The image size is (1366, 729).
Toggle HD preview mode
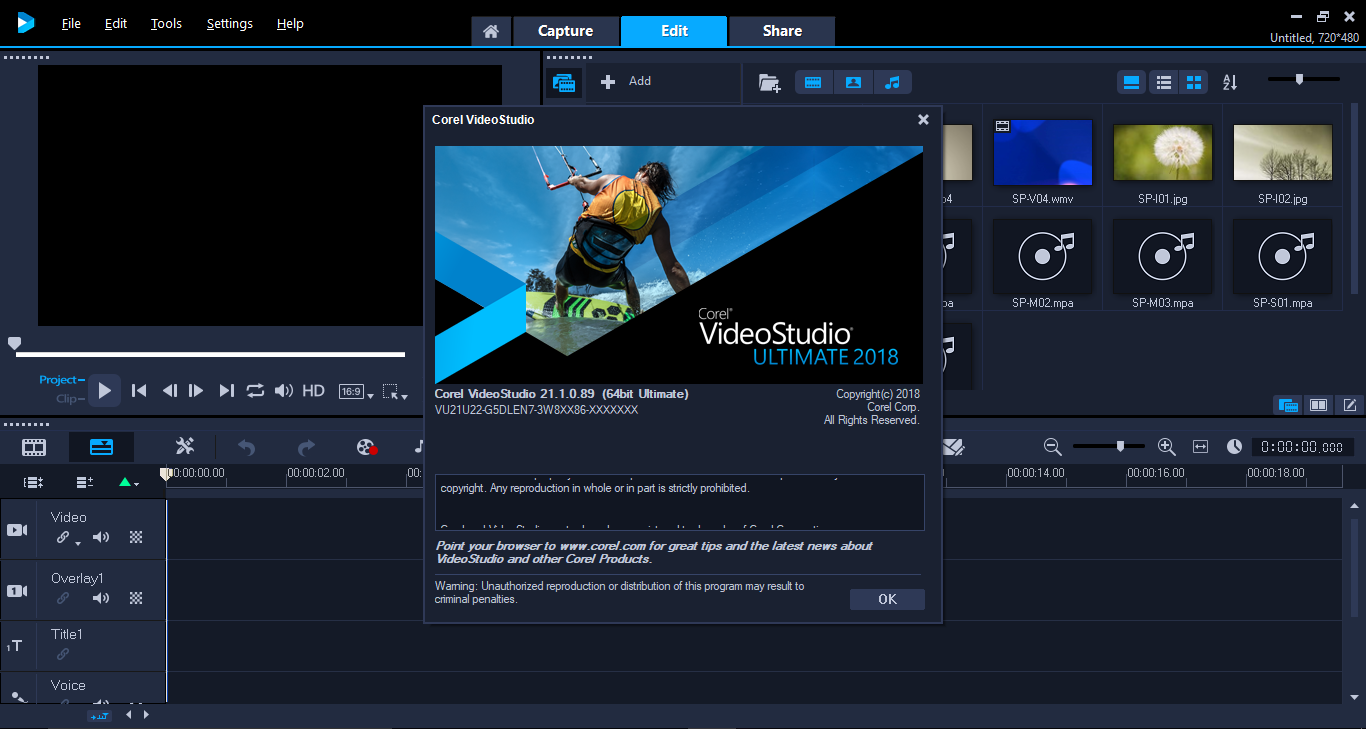[314, 391]
